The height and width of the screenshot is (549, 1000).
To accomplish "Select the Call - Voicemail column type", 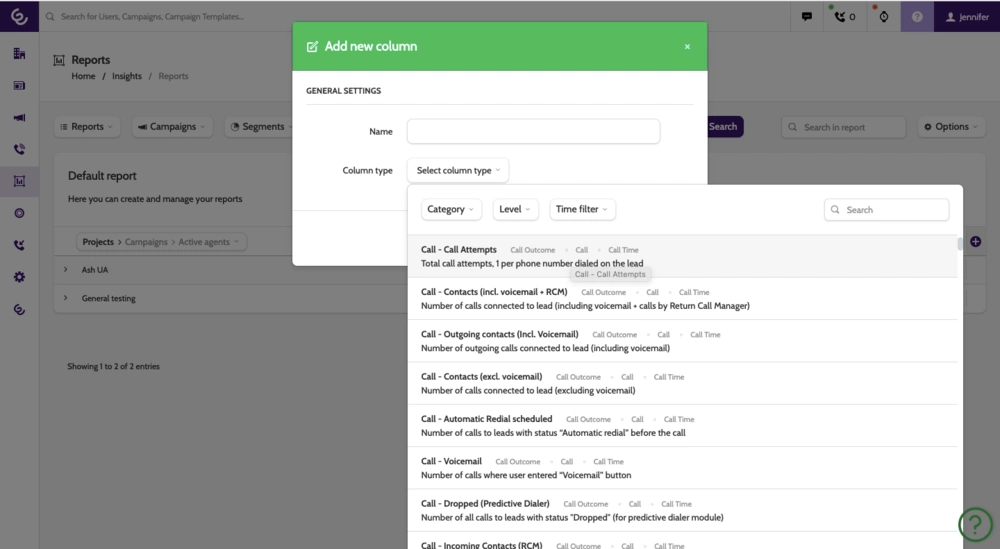I will [x=452, y=461].
